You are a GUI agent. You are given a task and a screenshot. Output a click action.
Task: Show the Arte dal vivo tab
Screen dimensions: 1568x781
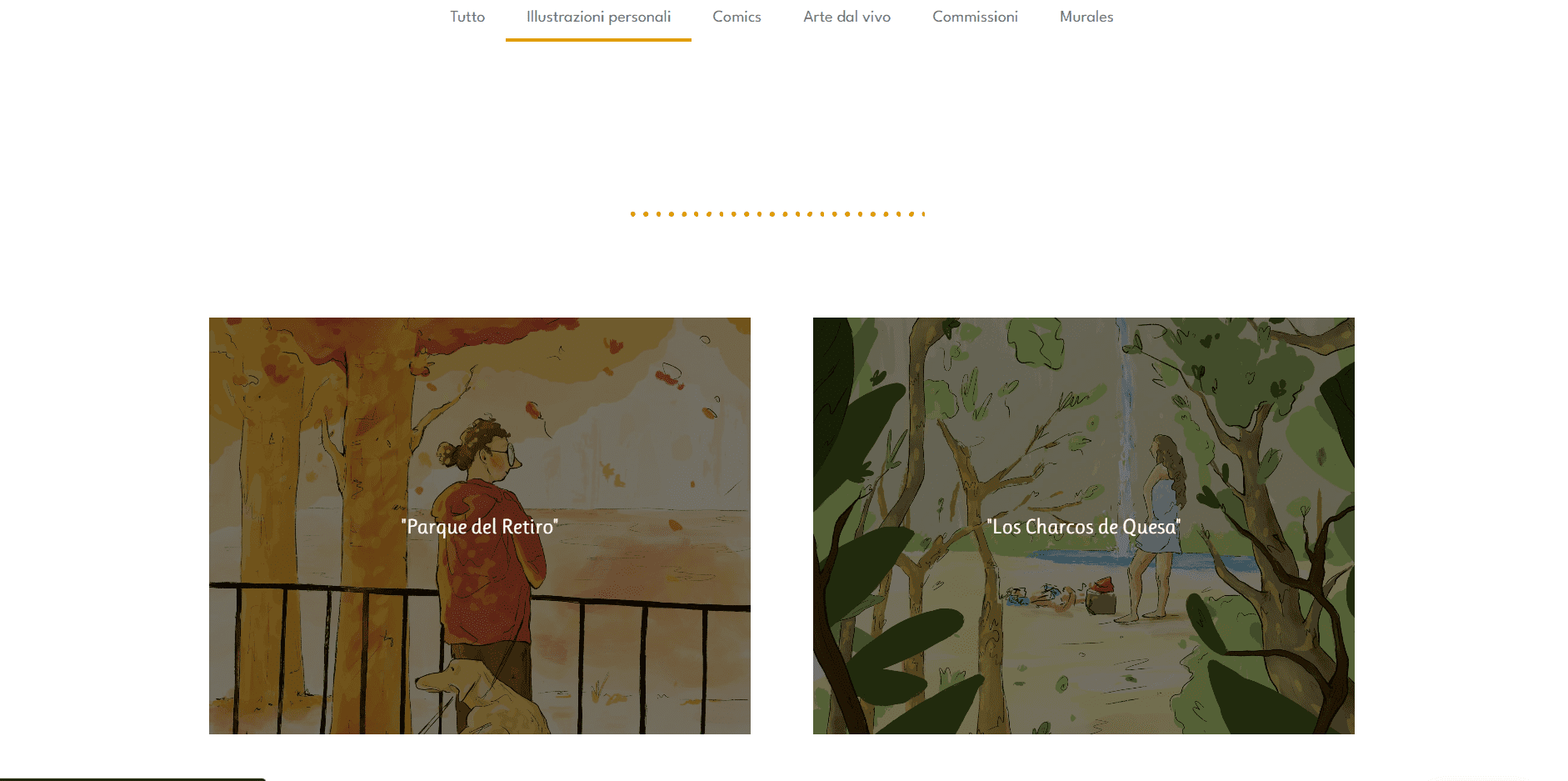point(846,17)
